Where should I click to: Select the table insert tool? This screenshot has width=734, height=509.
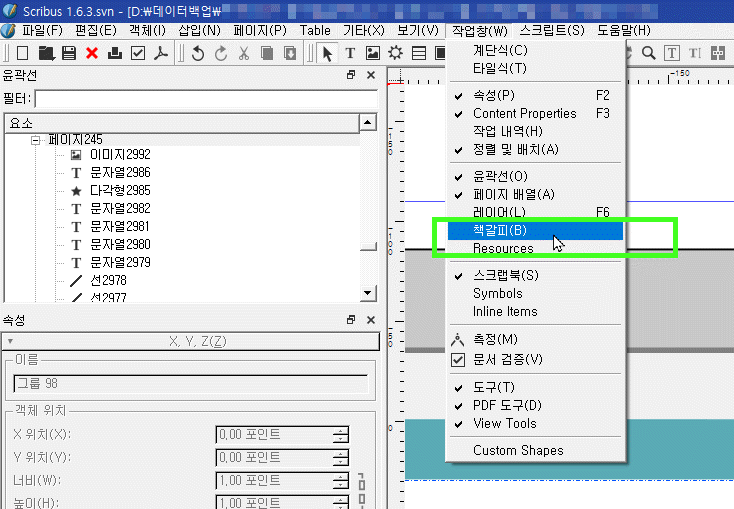[x=418, y=53]
